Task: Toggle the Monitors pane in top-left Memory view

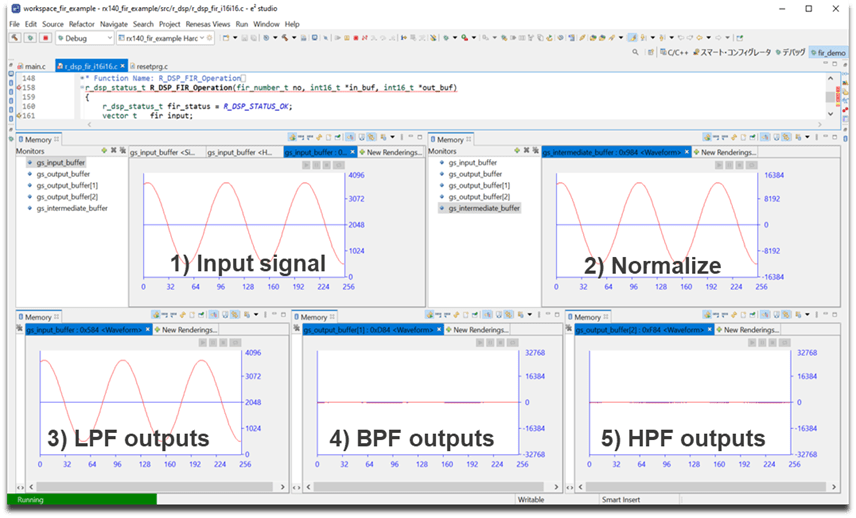Action: click(351, 138)
